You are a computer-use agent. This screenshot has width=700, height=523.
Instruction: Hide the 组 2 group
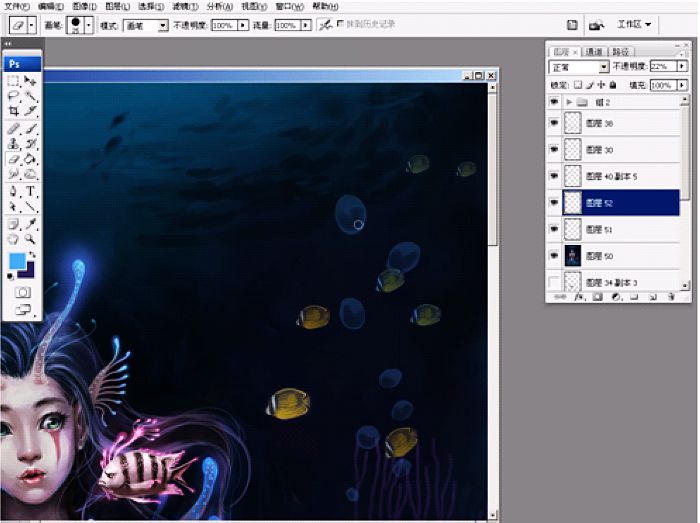554,102
